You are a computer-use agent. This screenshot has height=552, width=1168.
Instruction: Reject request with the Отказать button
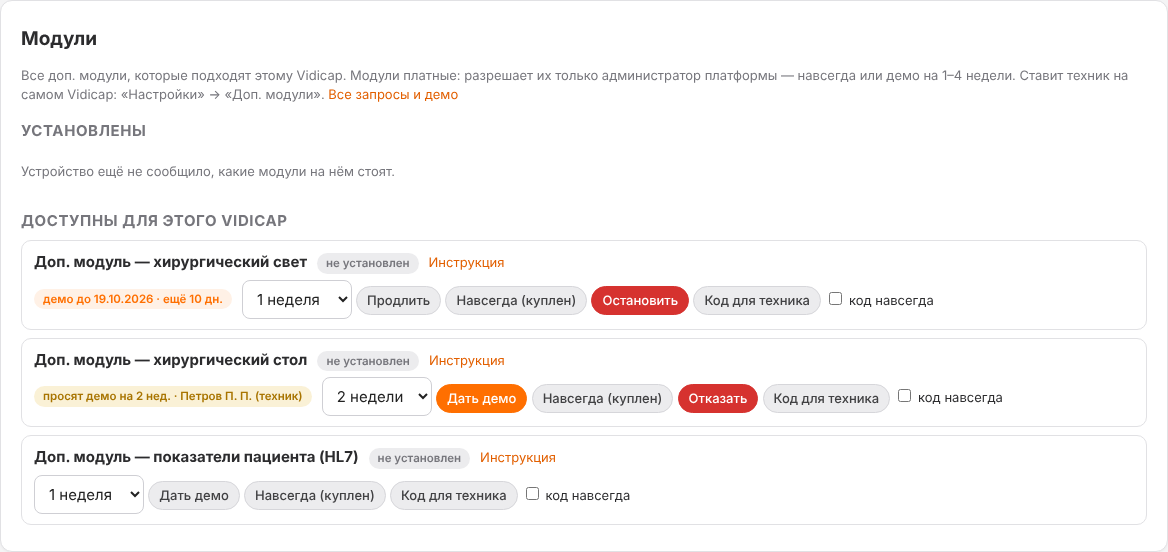click(x=717, y=398)
